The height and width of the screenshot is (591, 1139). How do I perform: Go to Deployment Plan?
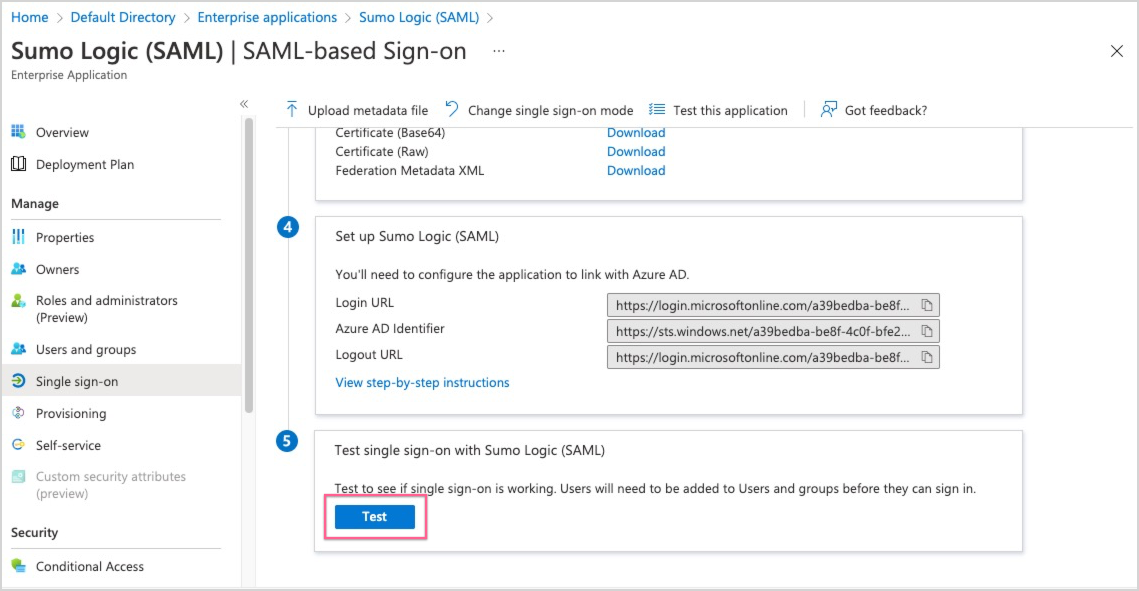(x=84, y=164)
